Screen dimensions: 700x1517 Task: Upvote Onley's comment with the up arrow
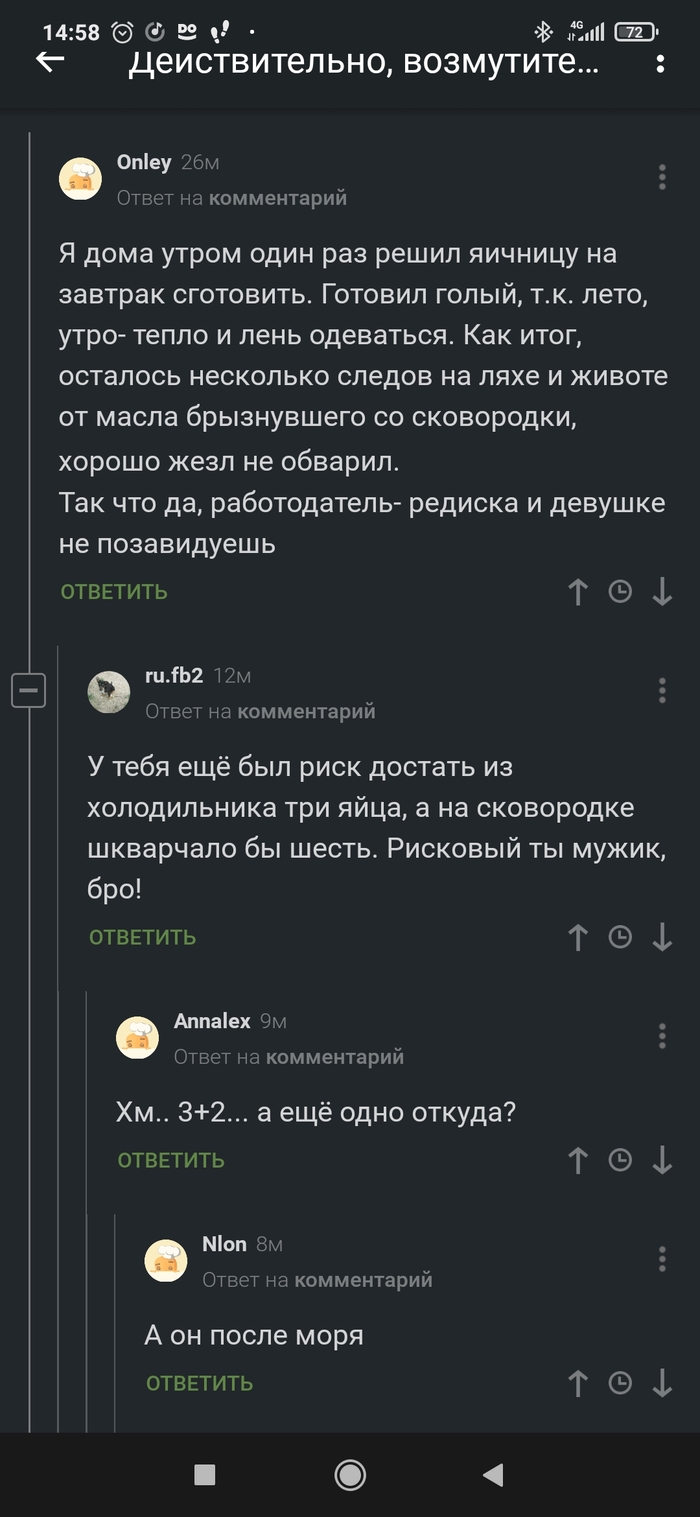[577, 592]
